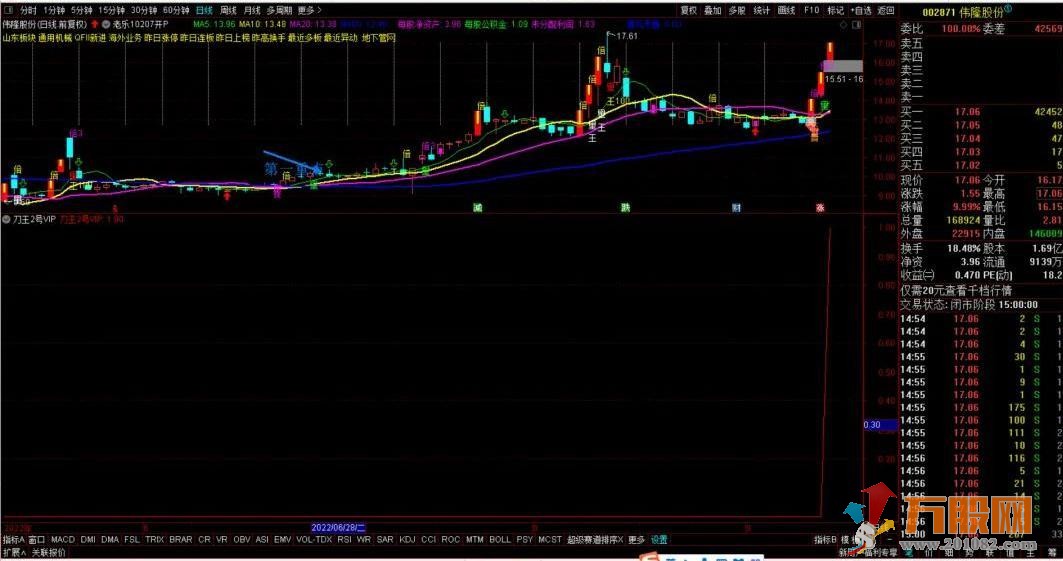The height and width of the screenshot is (561, 1063).
Task: Open 统计 statistics
Action: pos(762,10)
